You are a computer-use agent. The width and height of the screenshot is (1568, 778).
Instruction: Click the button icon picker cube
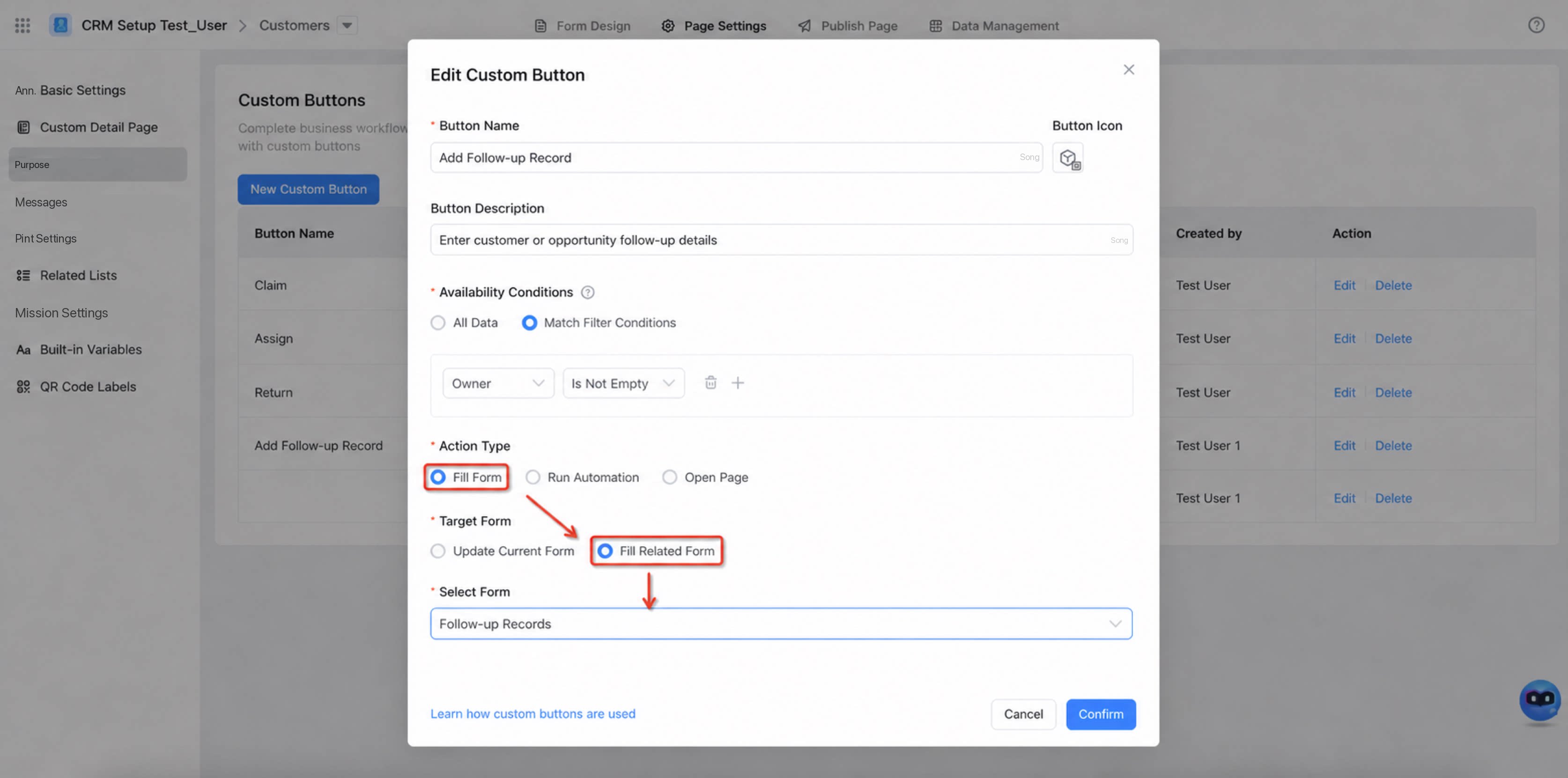[1068, 158]
